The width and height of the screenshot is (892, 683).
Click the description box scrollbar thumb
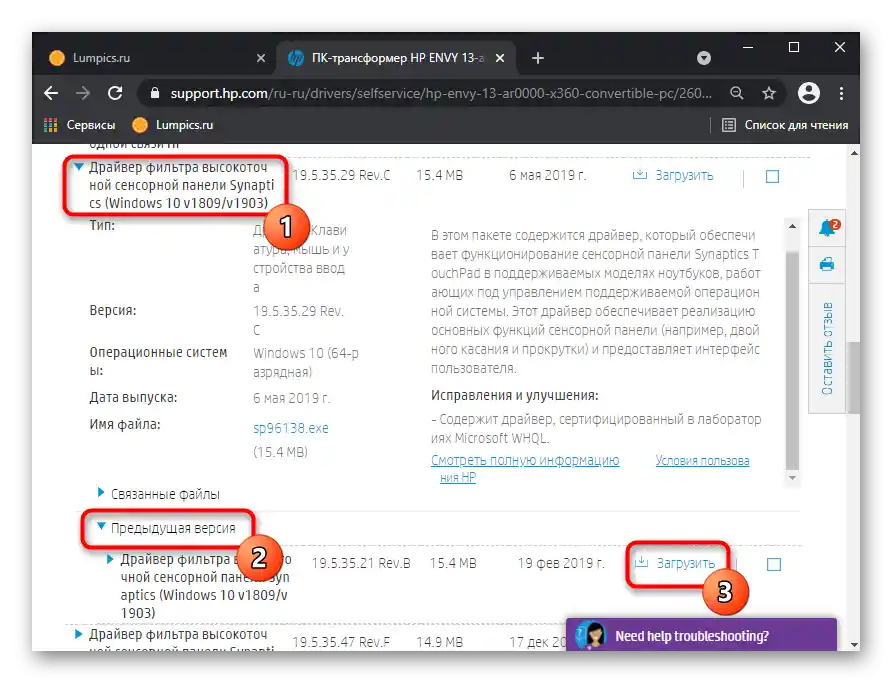coord(792,361)
